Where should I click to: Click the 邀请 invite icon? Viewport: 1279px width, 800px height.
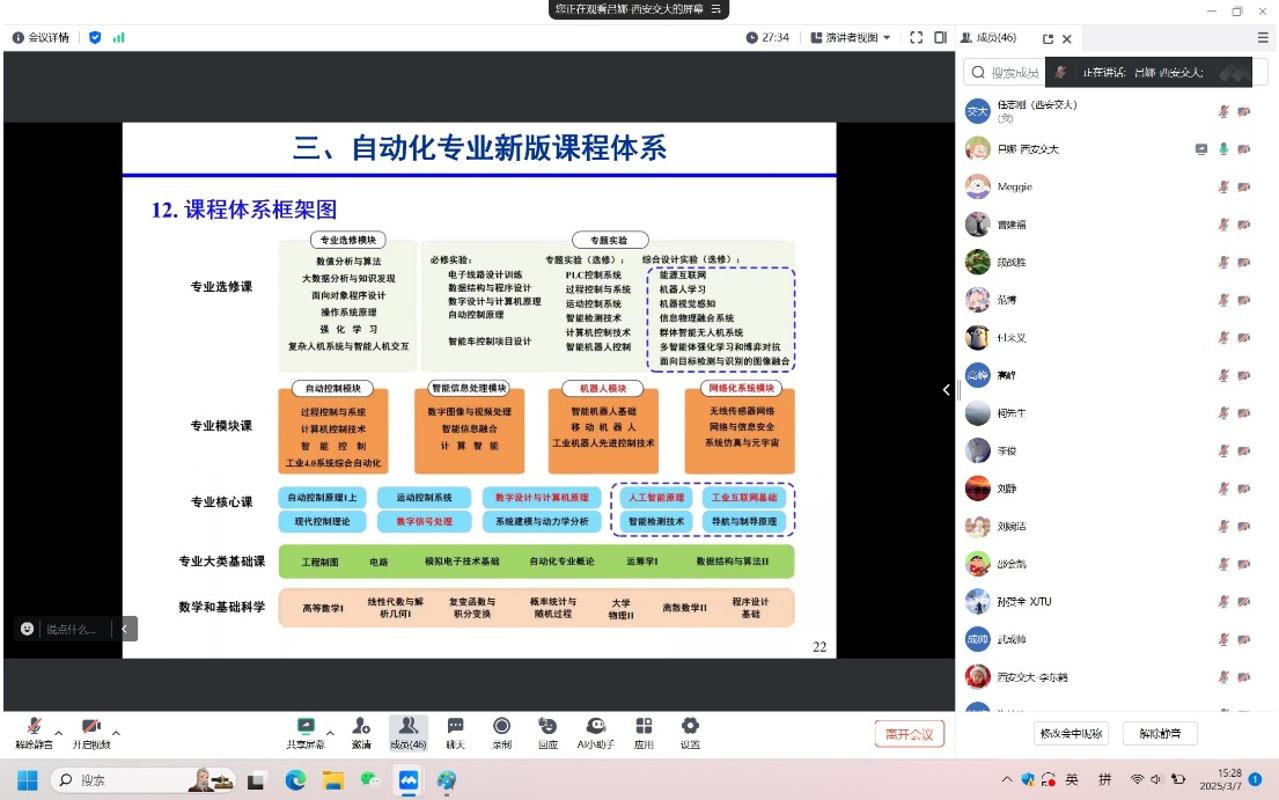[x=361, y=731]
